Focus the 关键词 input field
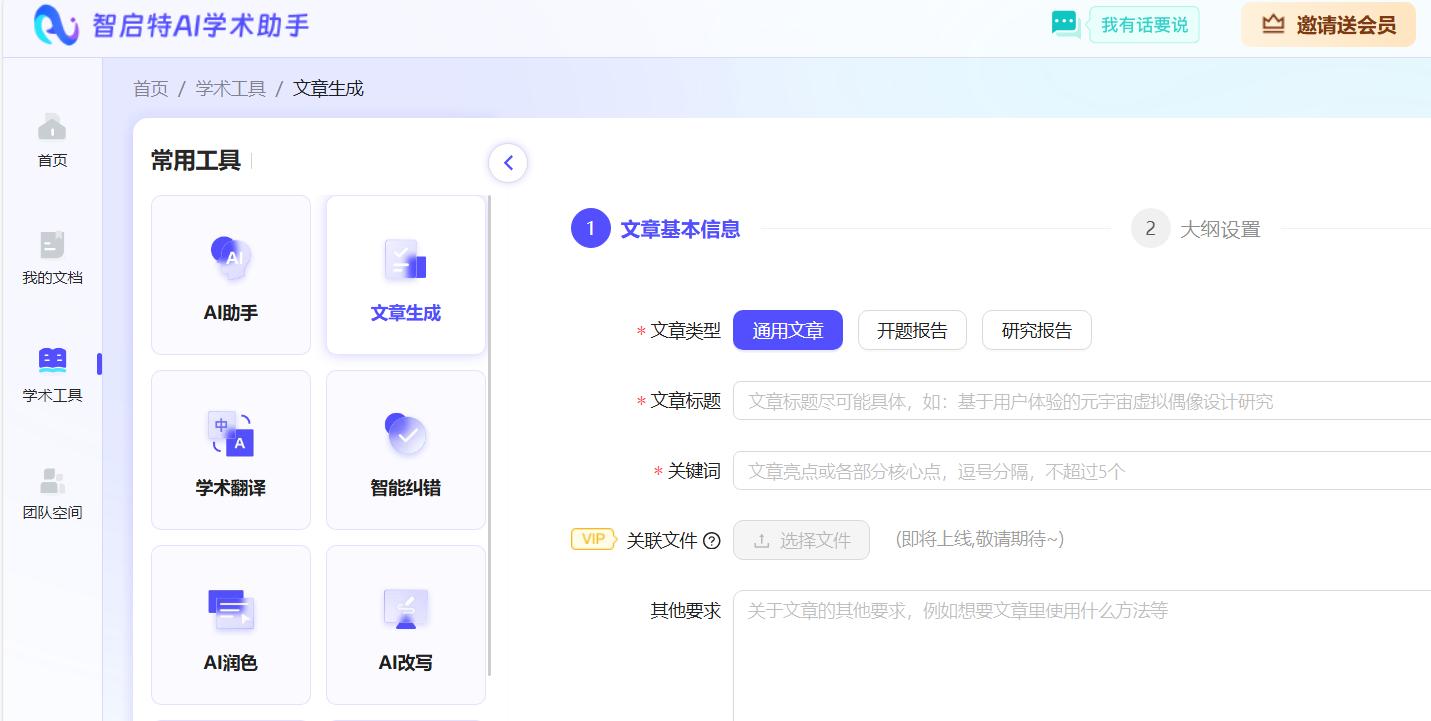The image size is (1431, 721). pyautogui.click(x=1082, y=471)
